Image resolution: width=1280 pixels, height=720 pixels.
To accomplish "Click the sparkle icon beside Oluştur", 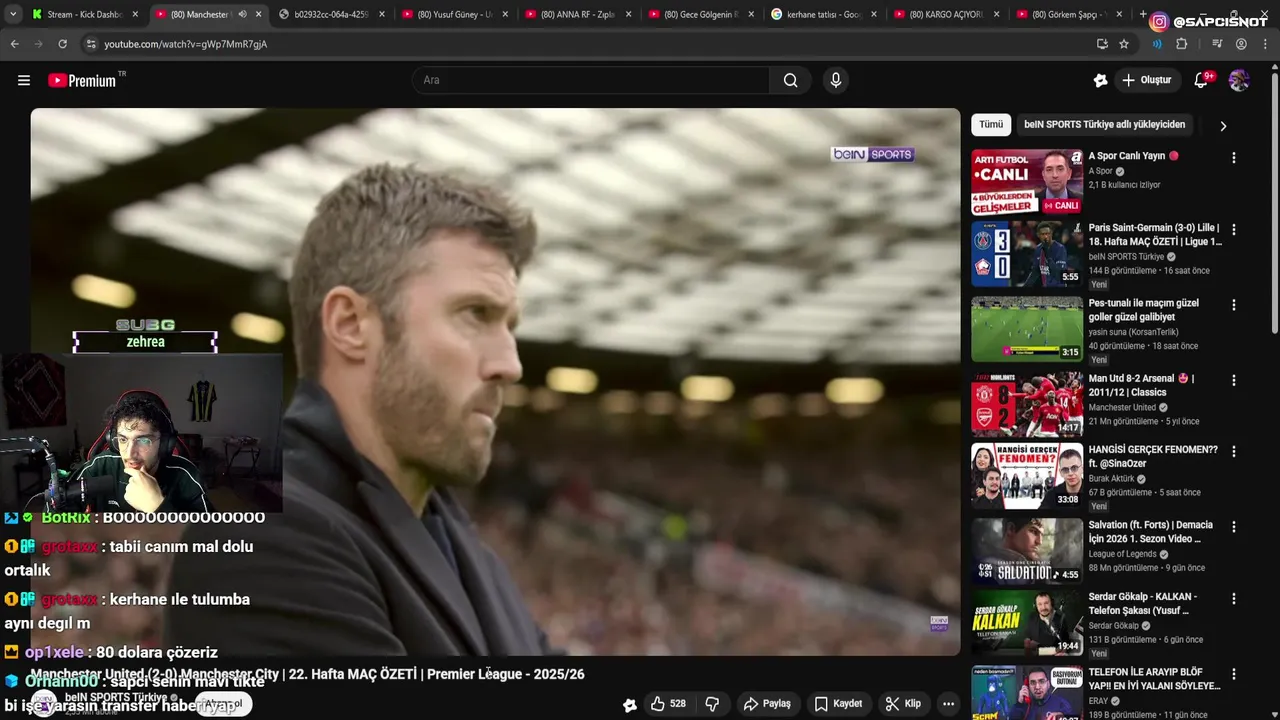I will pos(1100,80).
